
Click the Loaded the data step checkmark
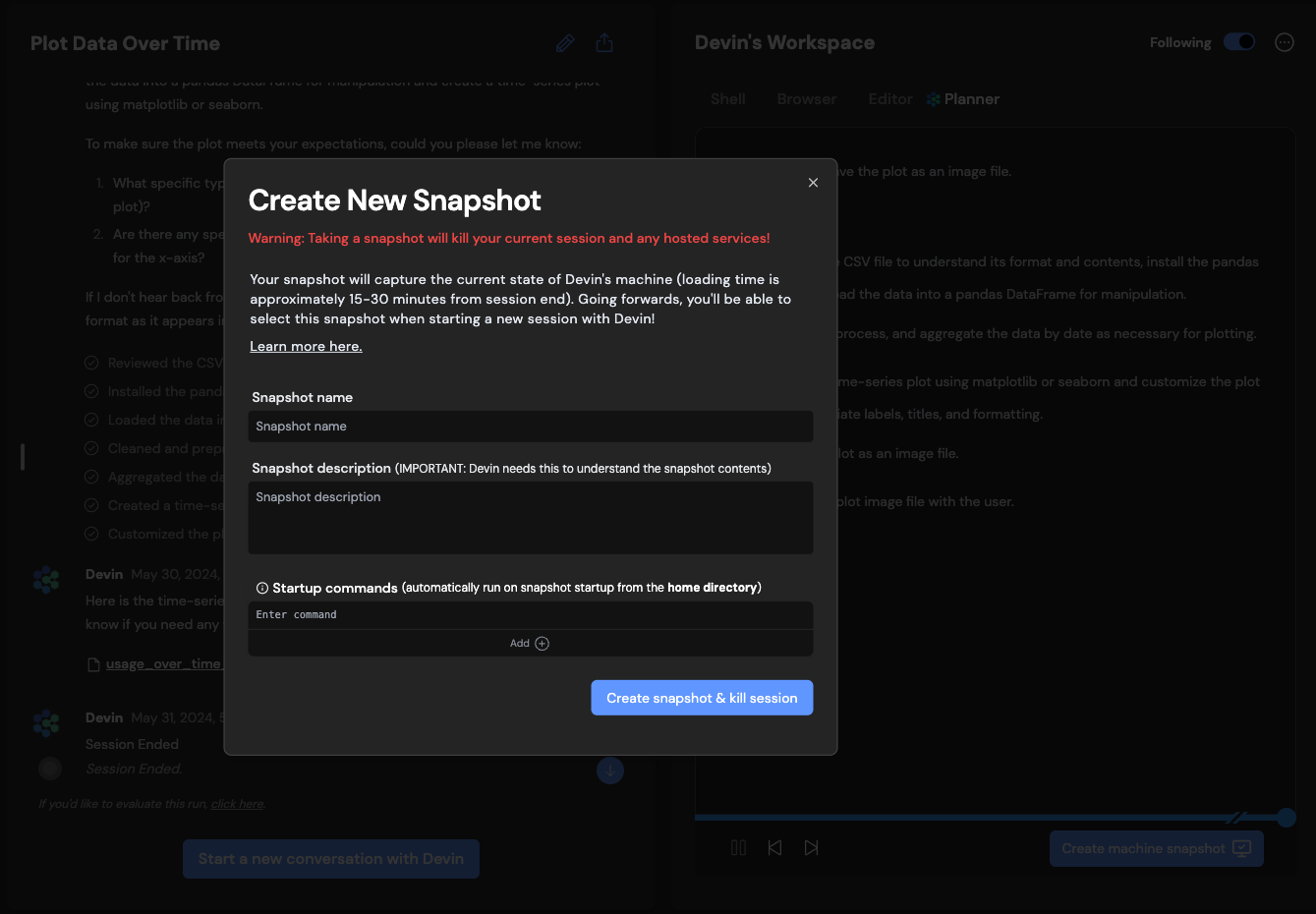pos(91,420)
